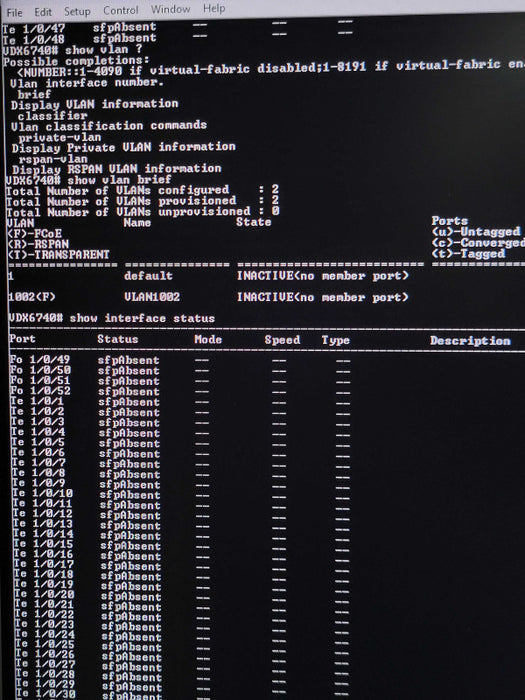Click the Description column header text

point(470,341)
